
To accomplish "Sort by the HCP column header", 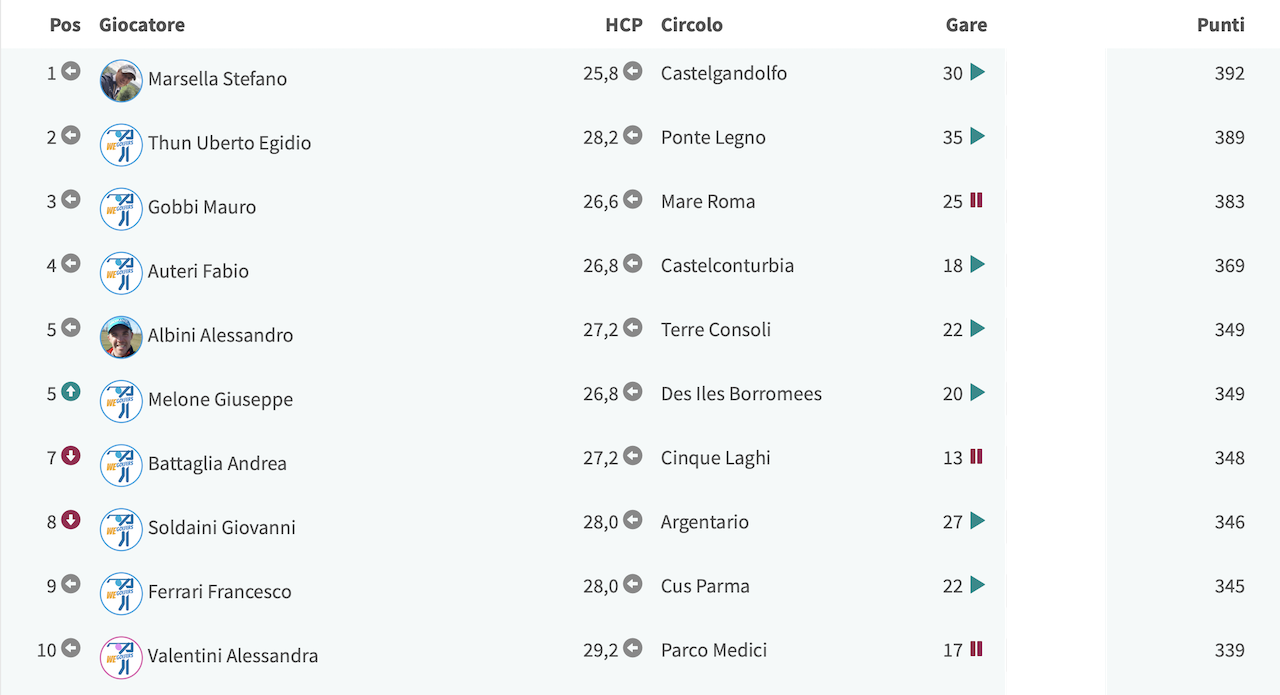I will (x=624, y=25).
